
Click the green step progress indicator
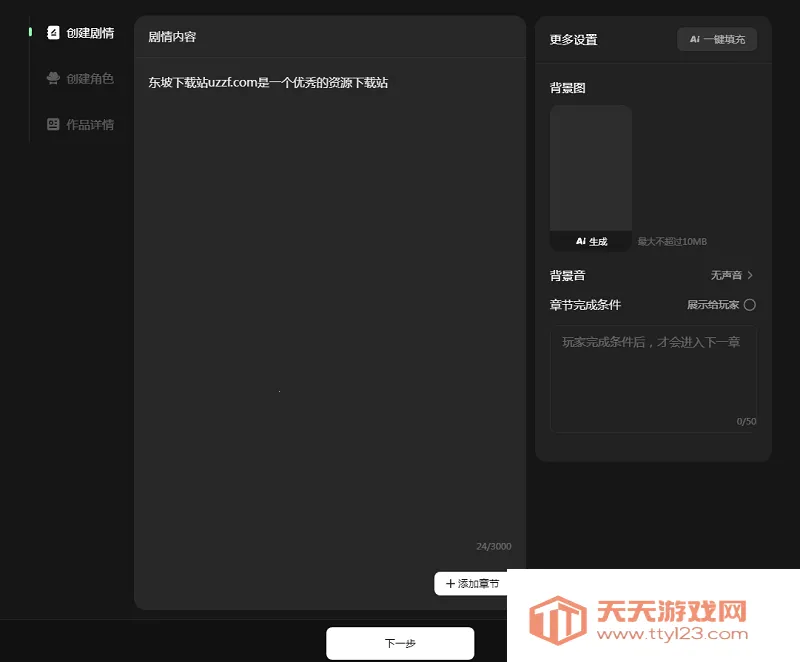(x=28, y=33)
